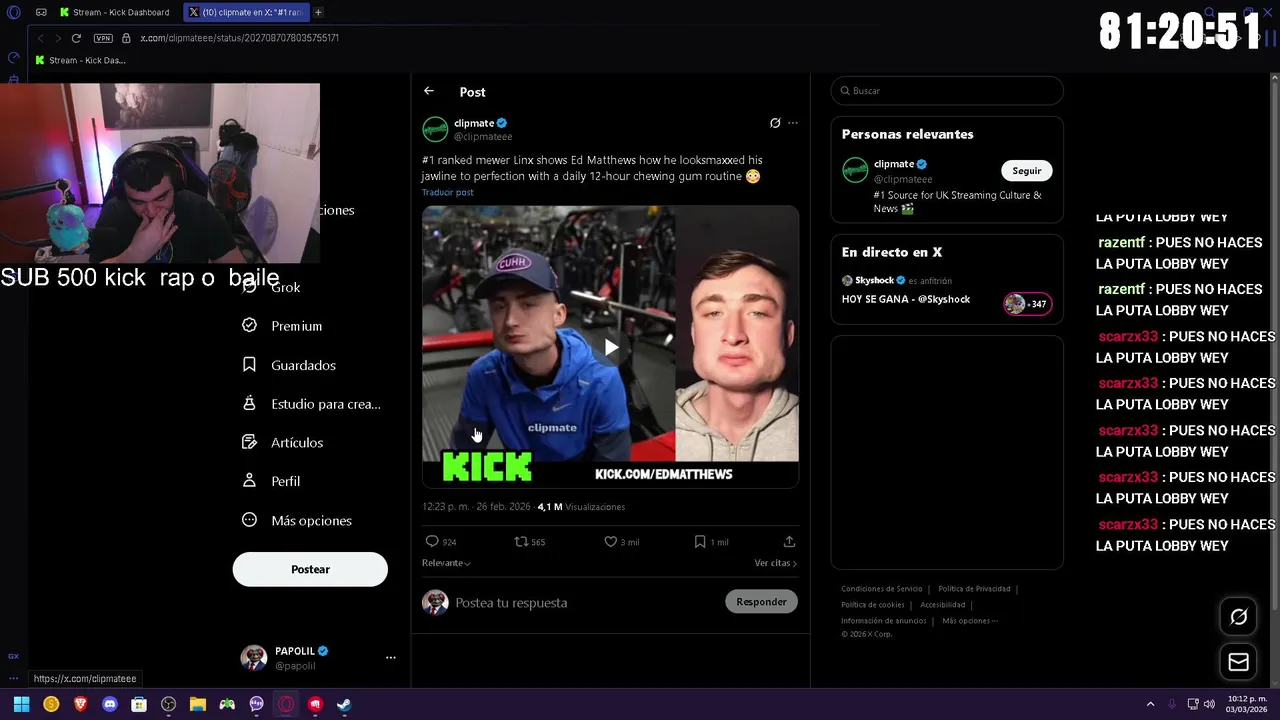Open Política de cookies link
Image resolution: width=1280 pixels, height=720 pixels.
click(x=873, y=605)
